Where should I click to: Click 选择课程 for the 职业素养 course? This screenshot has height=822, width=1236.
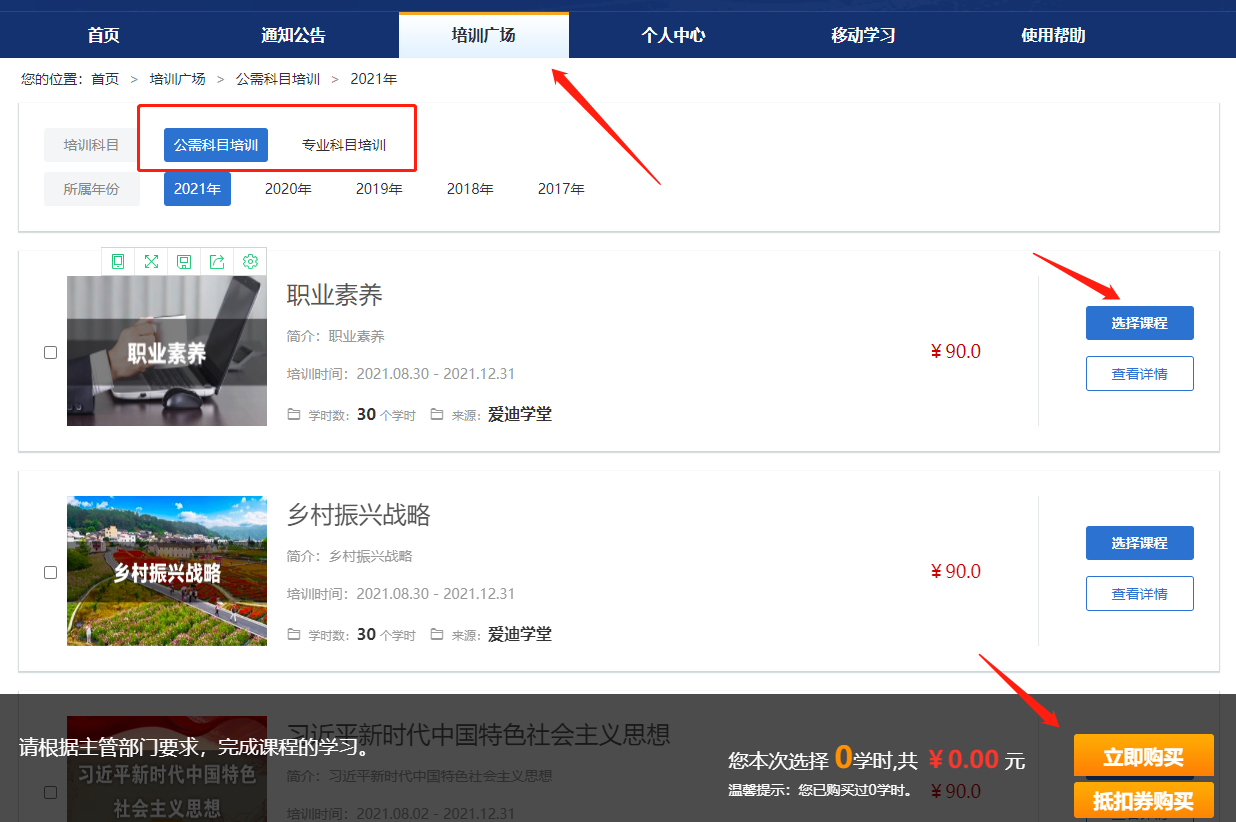coord(1140,323)
